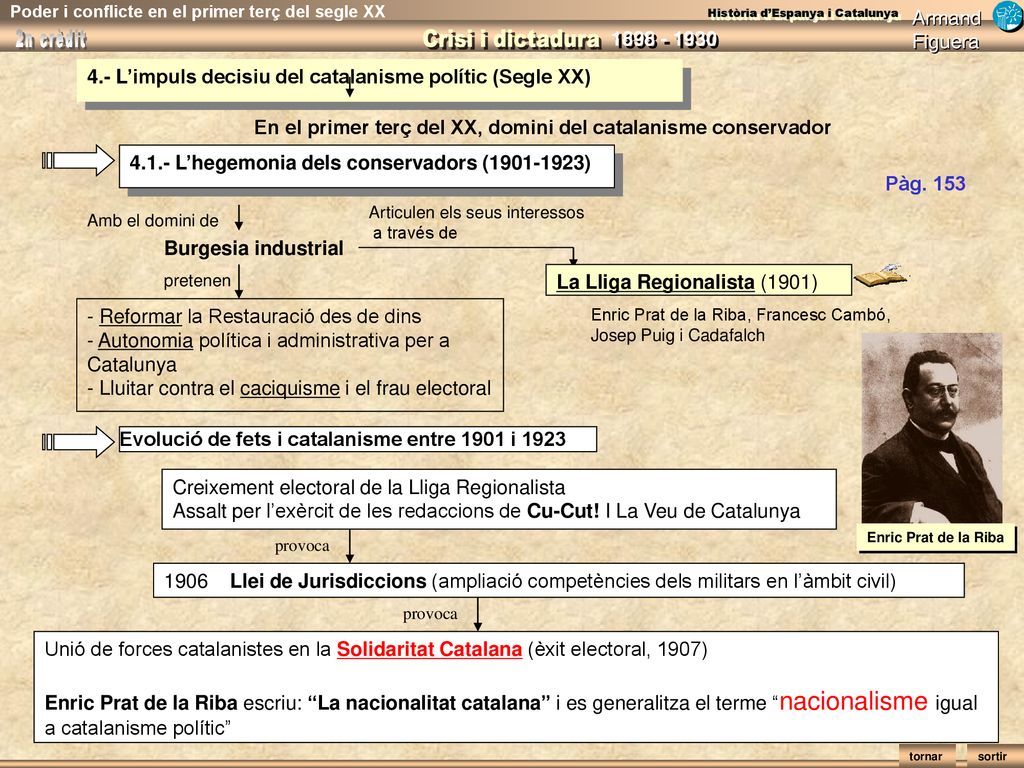Click the underlined word 'Autonomia'
The image size is (1024, 768).
coord(146,340)
